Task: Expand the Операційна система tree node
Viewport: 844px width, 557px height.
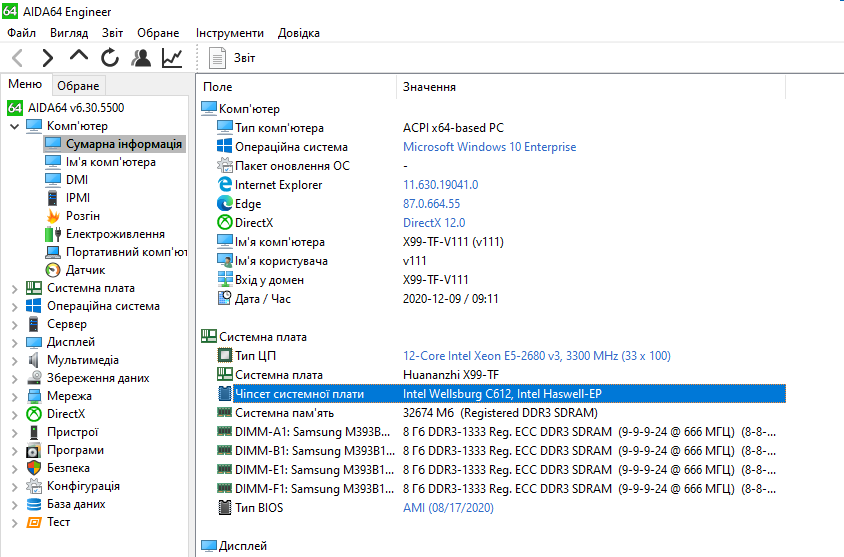Action: pos(15,307)
